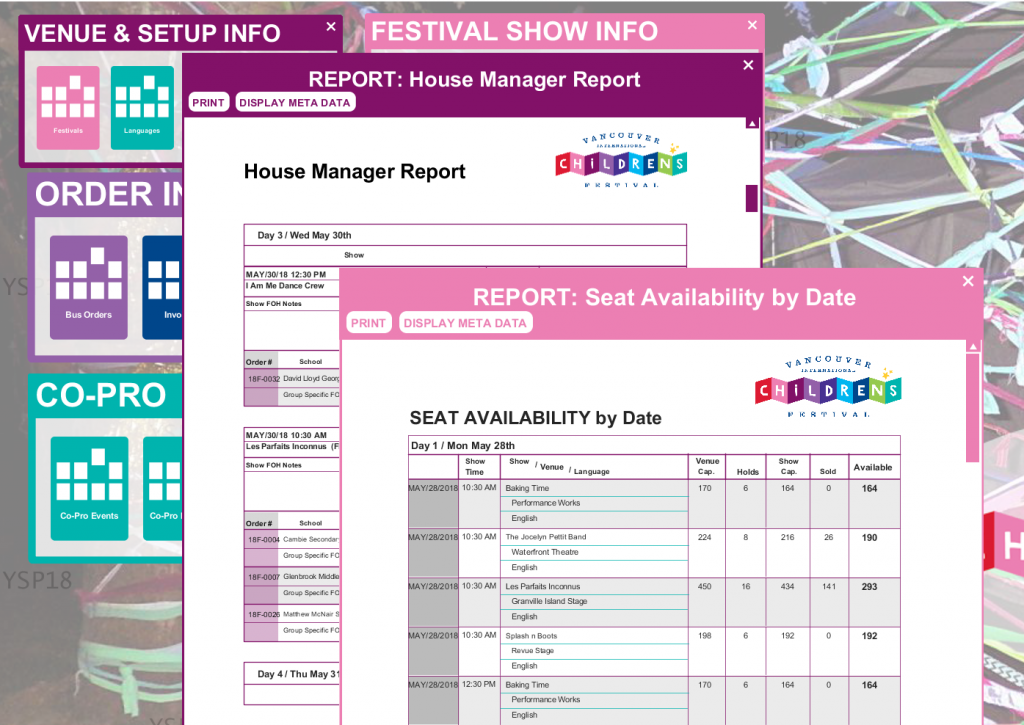The height and width of the screenshot is (725, 1024).
Task: Close the Festival Show Info panel
Action: (x=752, y=25)
